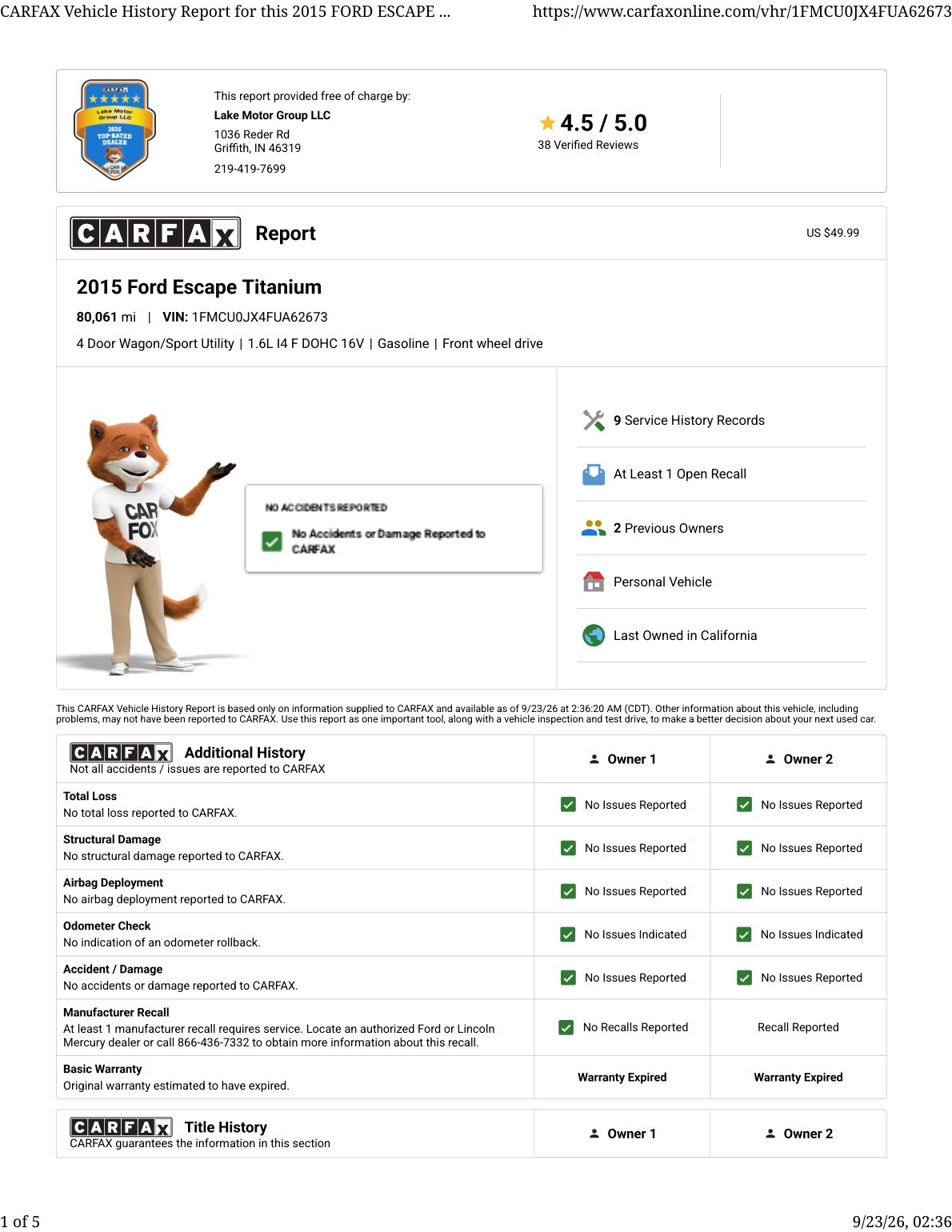Open At Least 1 Open Recall
Screen dimensions: 952x1232
tap(722, 474)
